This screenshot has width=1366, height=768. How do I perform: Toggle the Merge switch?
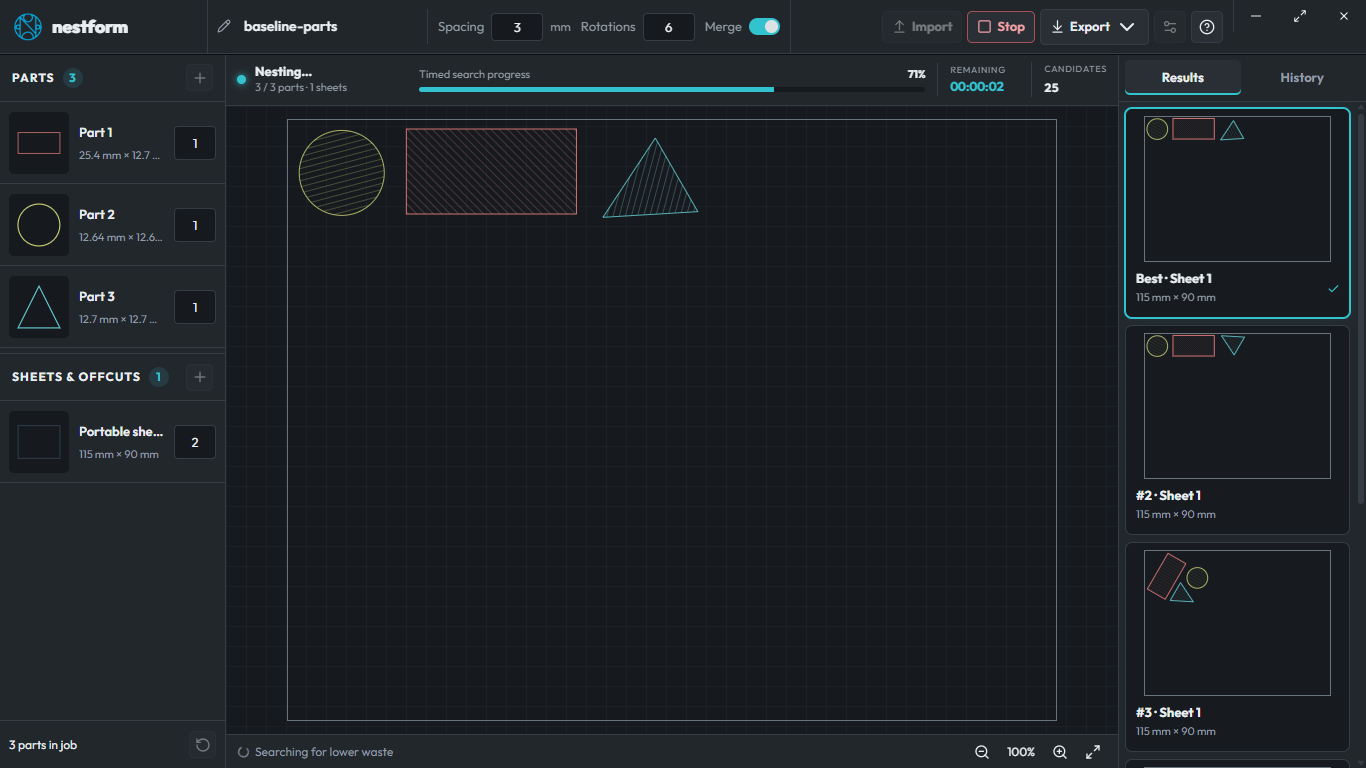(764, 27)
